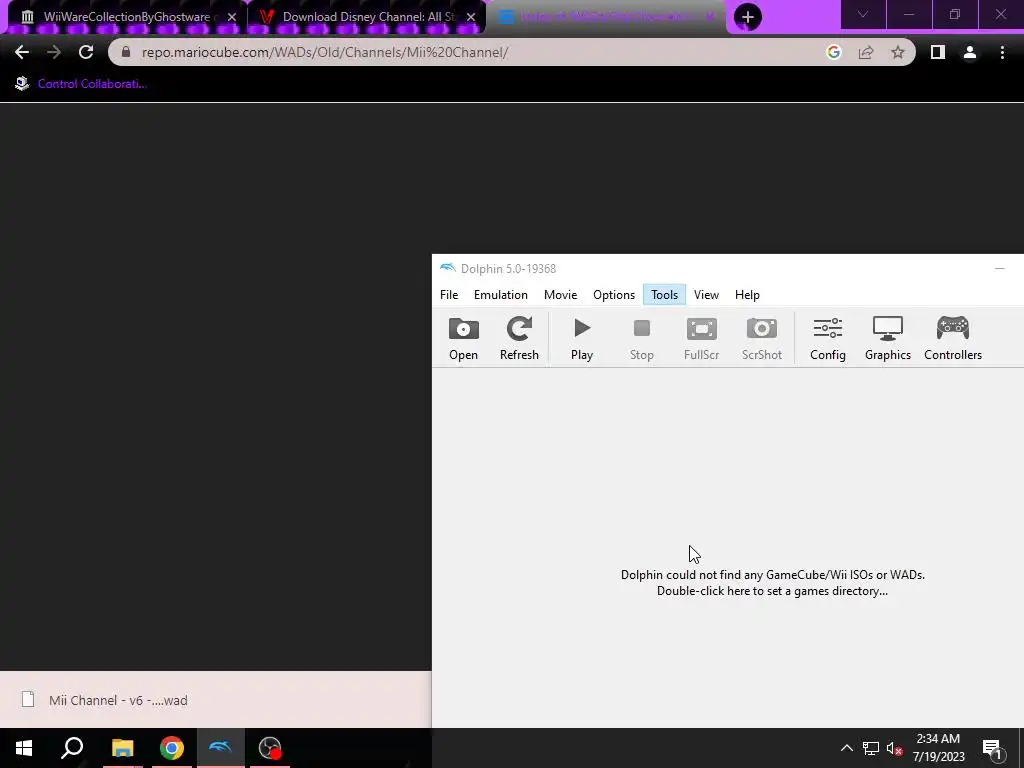Go back in Chrome
This screenshot has width=1024, height=768.
click(x=22, y=52)
